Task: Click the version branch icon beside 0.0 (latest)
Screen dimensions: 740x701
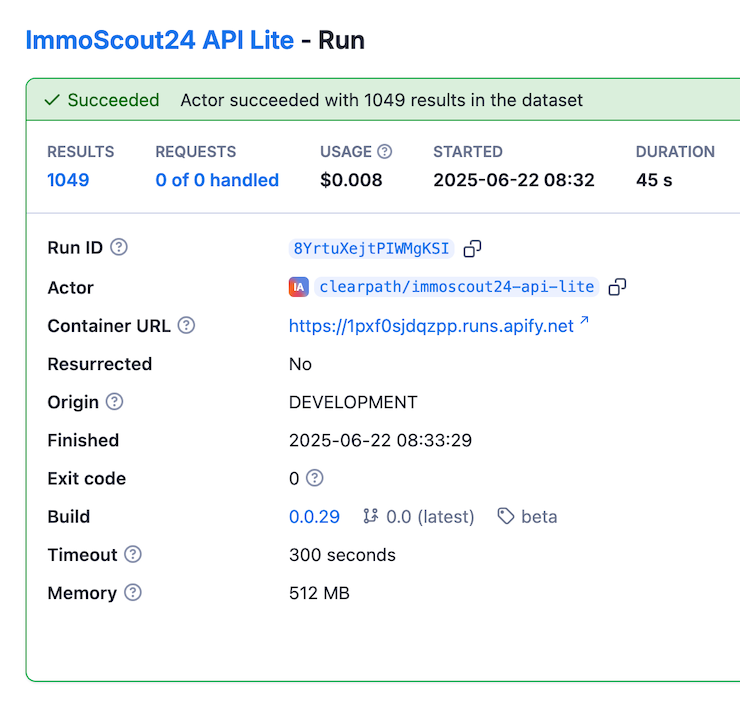Action: click(x=371, y=516)
